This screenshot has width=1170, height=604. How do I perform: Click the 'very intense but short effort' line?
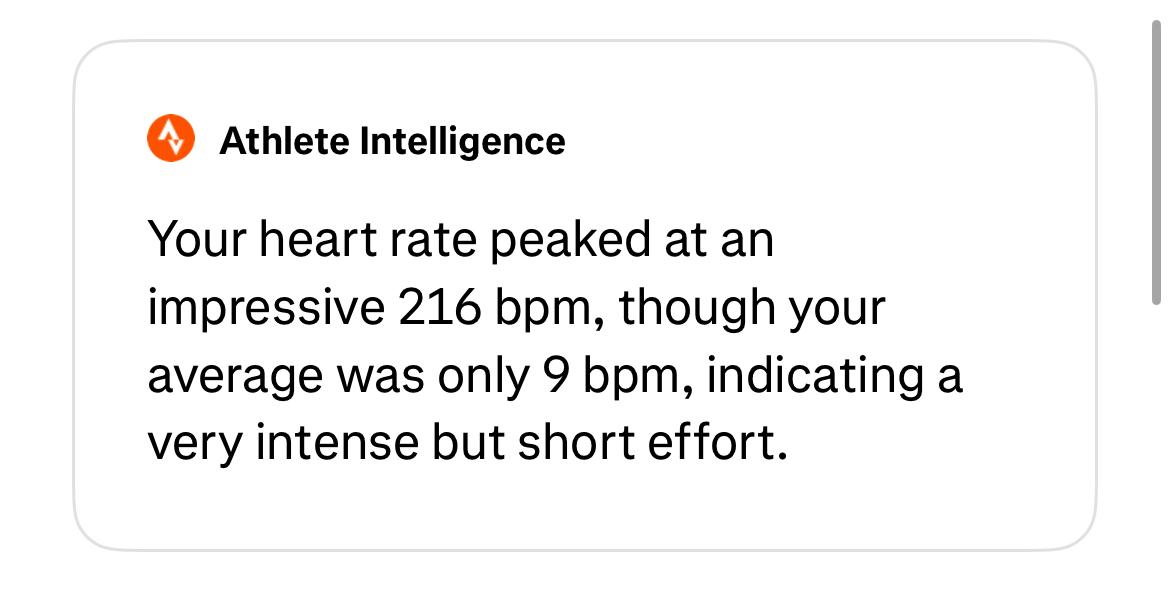[x=468, y=443]
